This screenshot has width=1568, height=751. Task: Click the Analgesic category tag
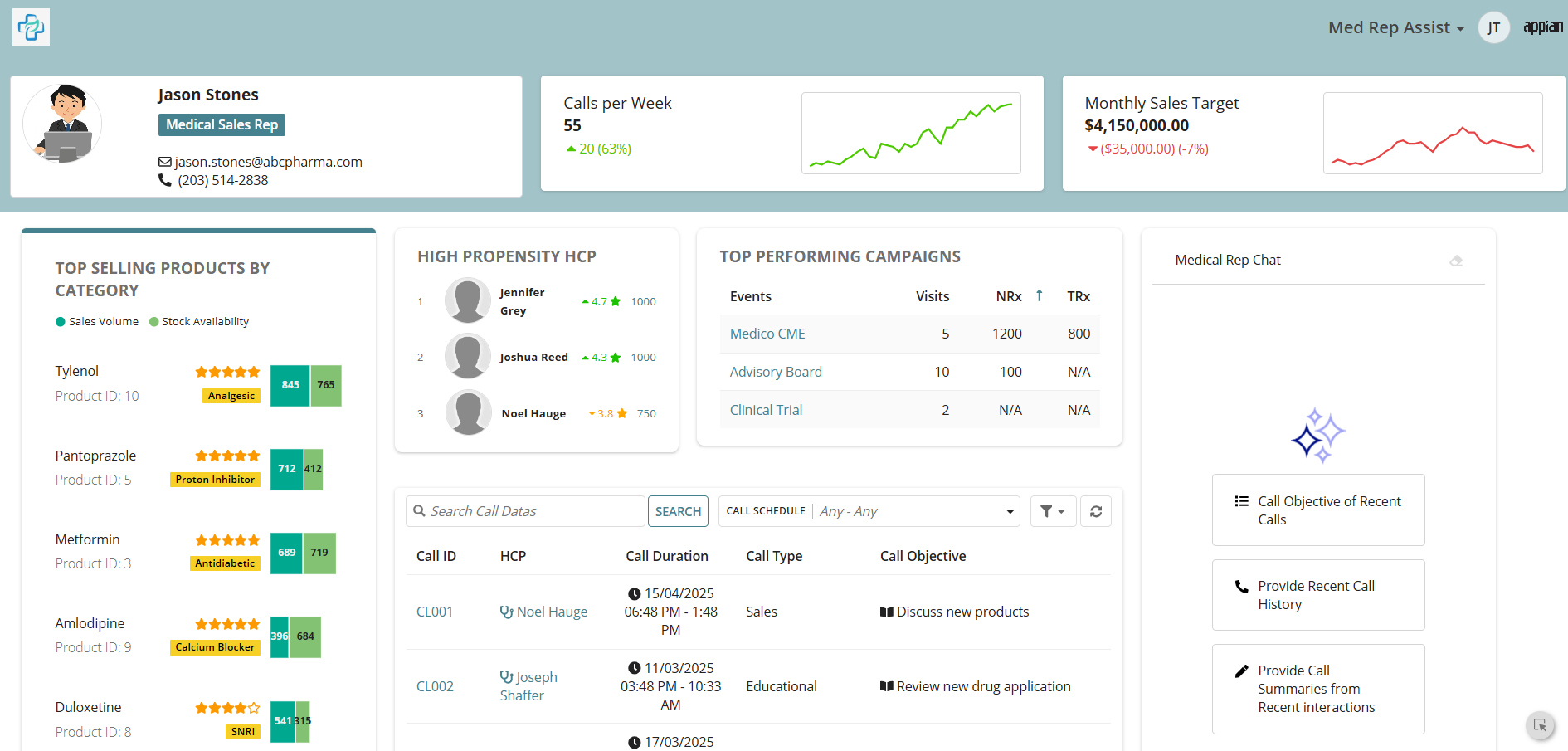tap(231, 396)
